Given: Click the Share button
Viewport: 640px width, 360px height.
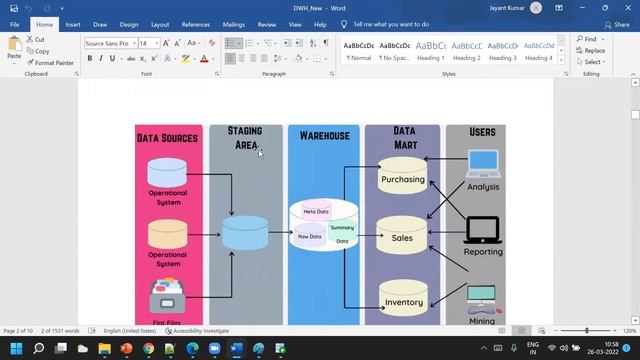Looking at the screenshot, I should (617, 24).
